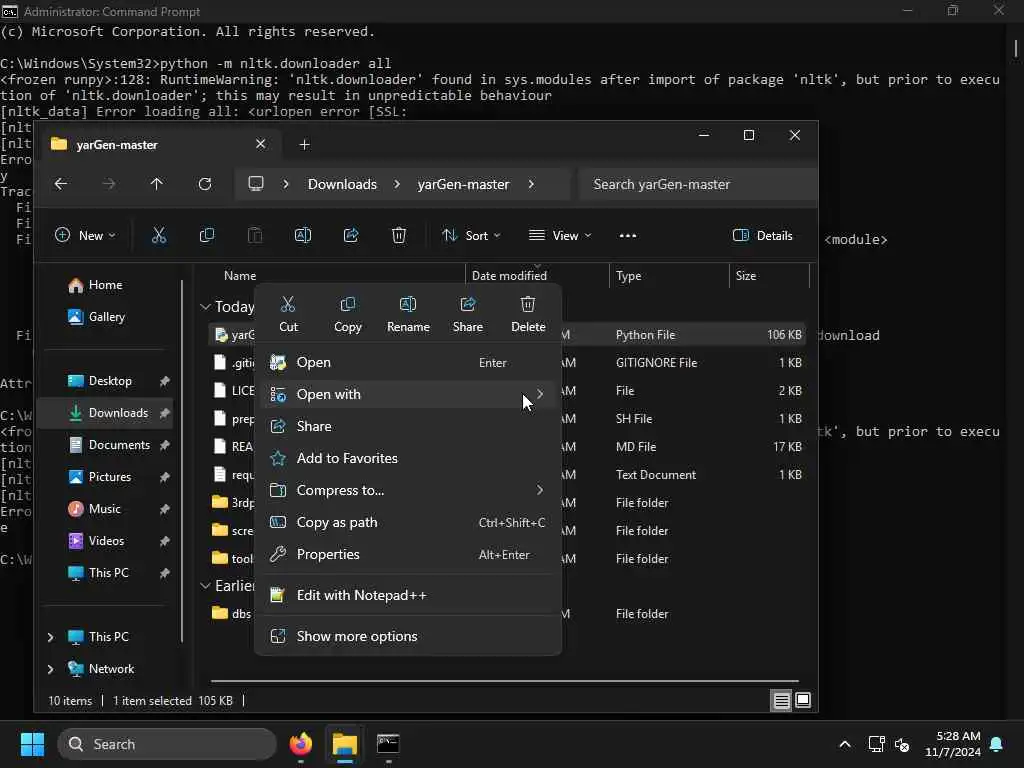The height and width of the screenshot is (768, 1024).
Task: Choose Edit with Notepad++
Action: coord(408,595)
